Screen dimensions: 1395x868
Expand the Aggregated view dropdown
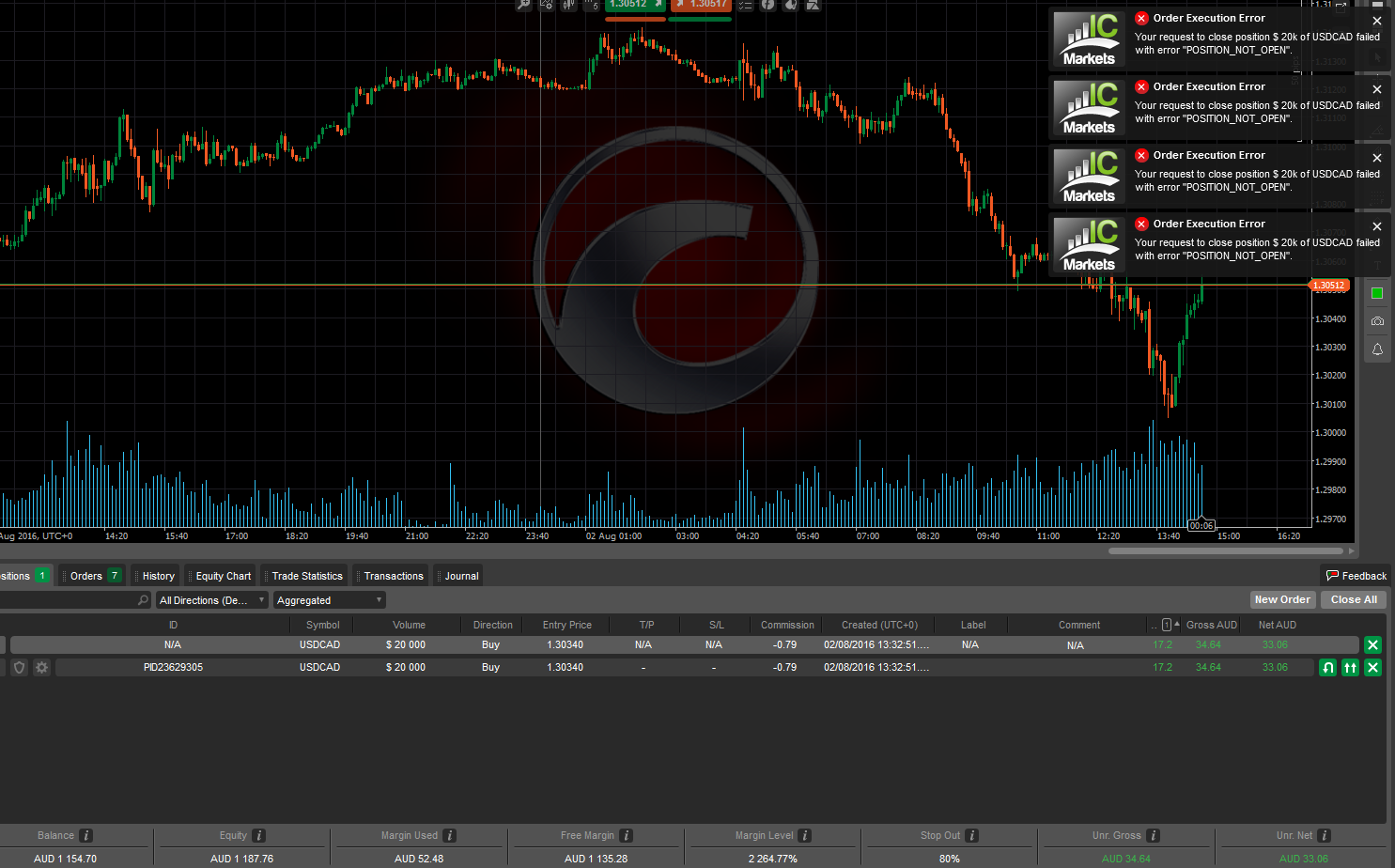pos(330,600)
